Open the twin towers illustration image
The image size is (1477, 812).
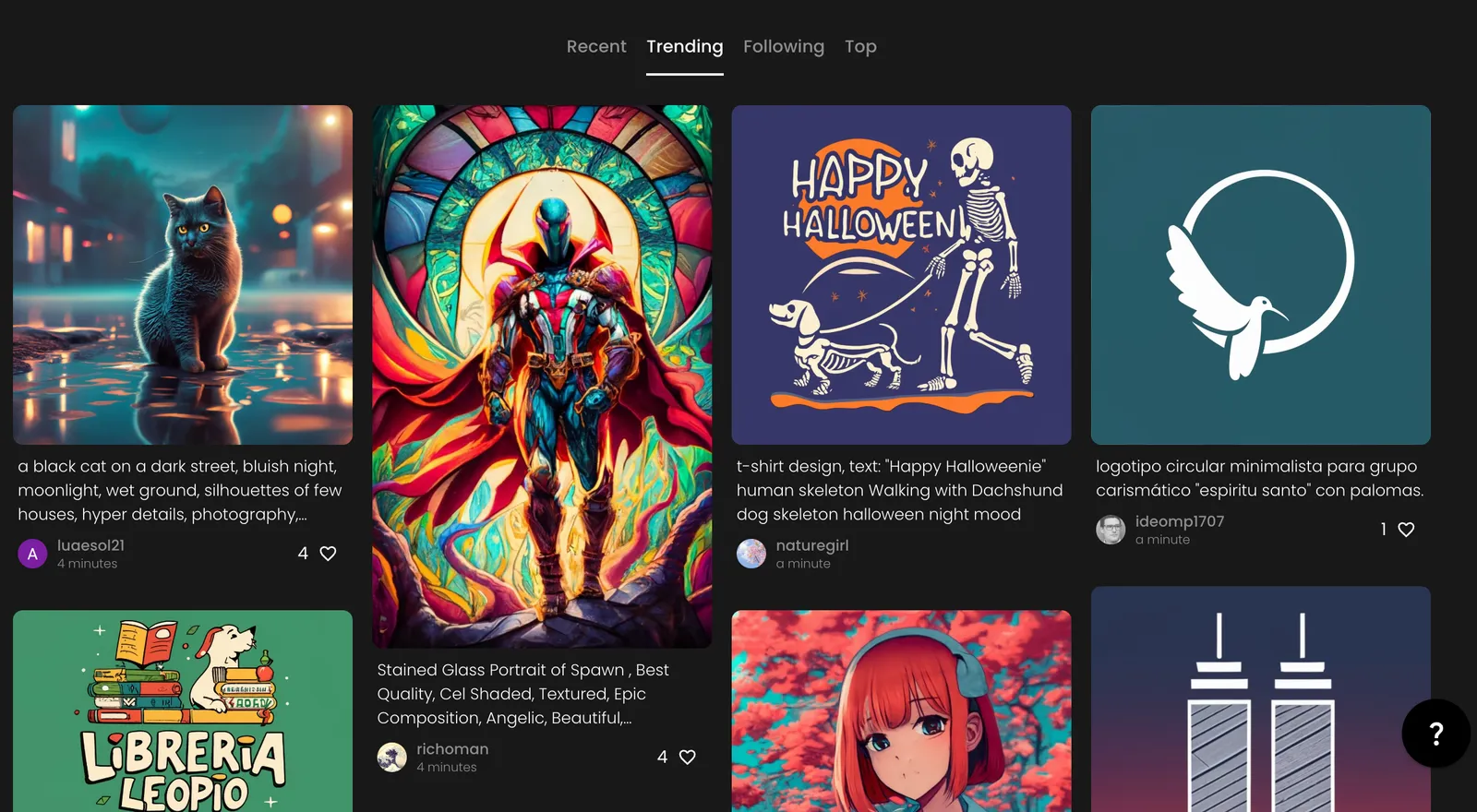(1261, 699)
